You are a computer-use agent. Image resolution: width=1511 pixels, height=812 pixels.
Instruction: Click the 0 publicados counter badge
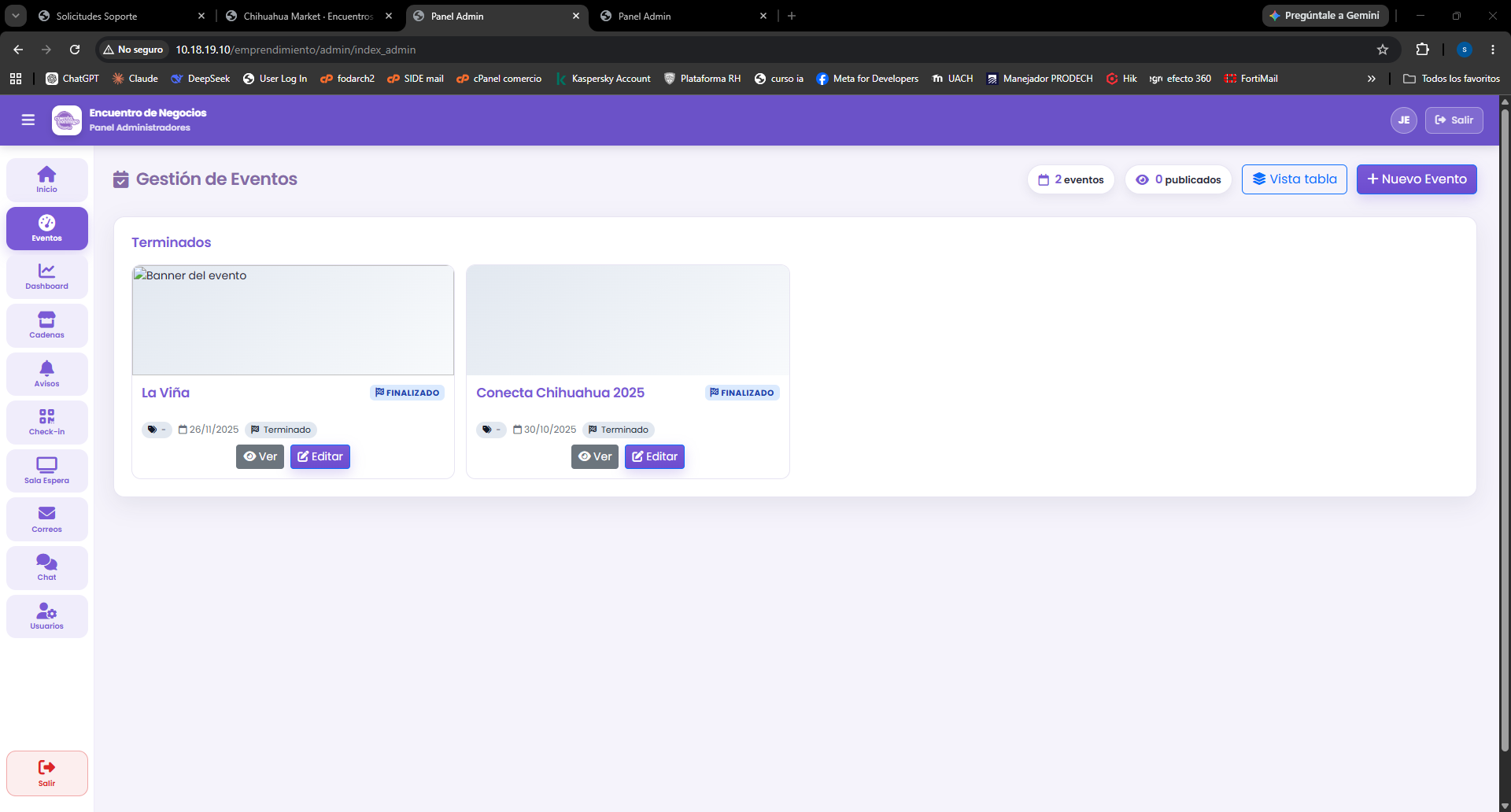point(1178,179)
